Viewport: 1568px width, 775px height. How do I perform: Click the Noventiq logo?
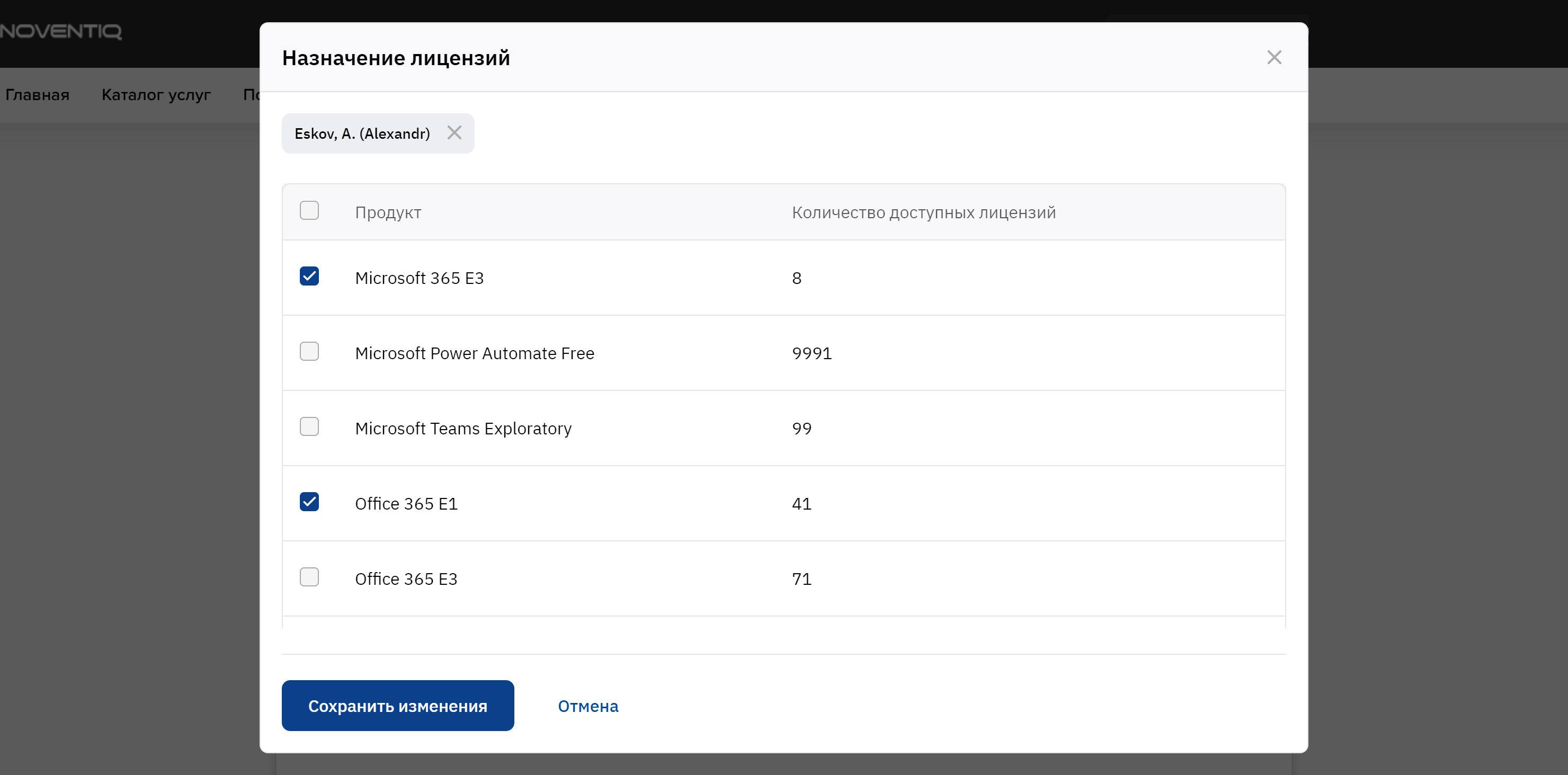pos(60,31)
